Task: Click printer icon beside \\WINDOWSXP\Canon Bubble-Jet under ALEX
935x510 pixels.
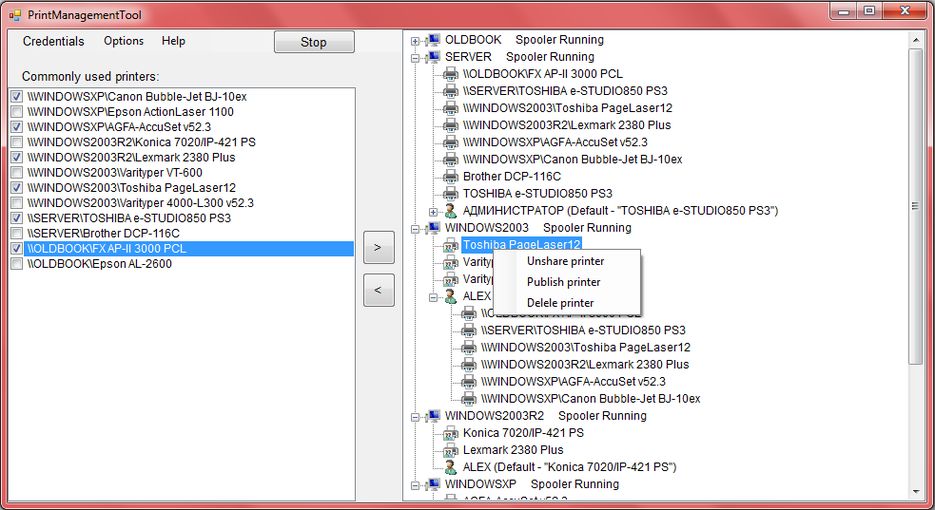Action: (x=469, y=399)
